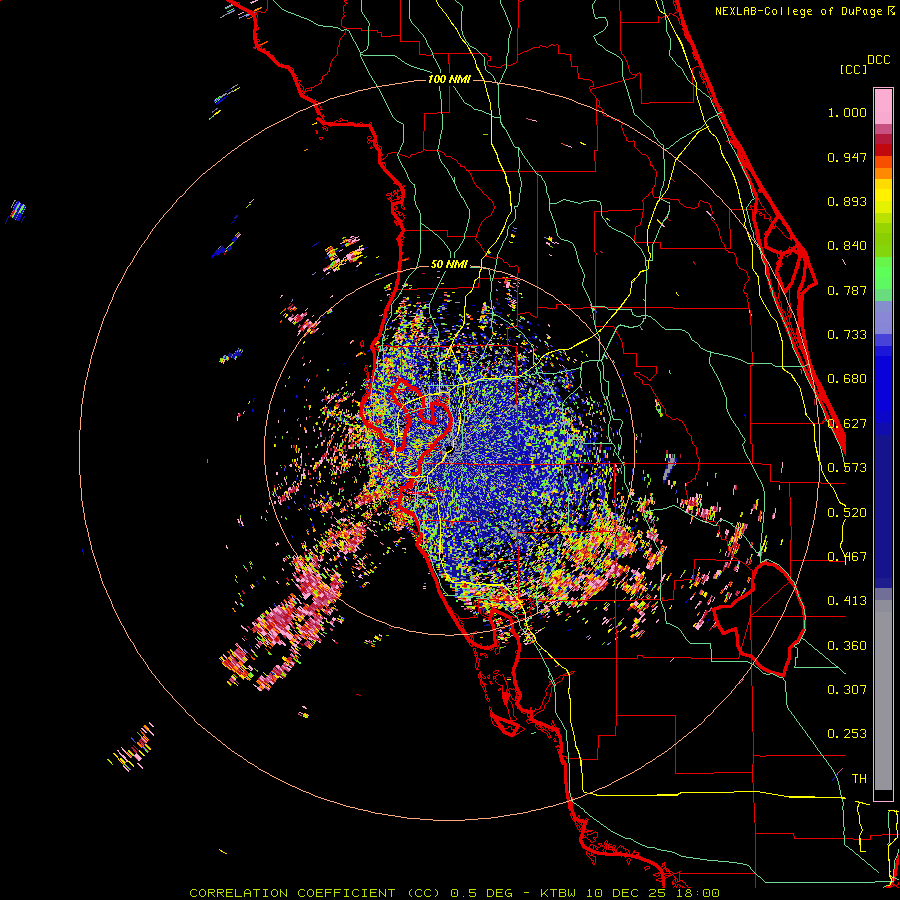Image resolution: width=900 pixels, height=900 pixels.
Task: Click the 0.360 scale value
Action: 847,646
